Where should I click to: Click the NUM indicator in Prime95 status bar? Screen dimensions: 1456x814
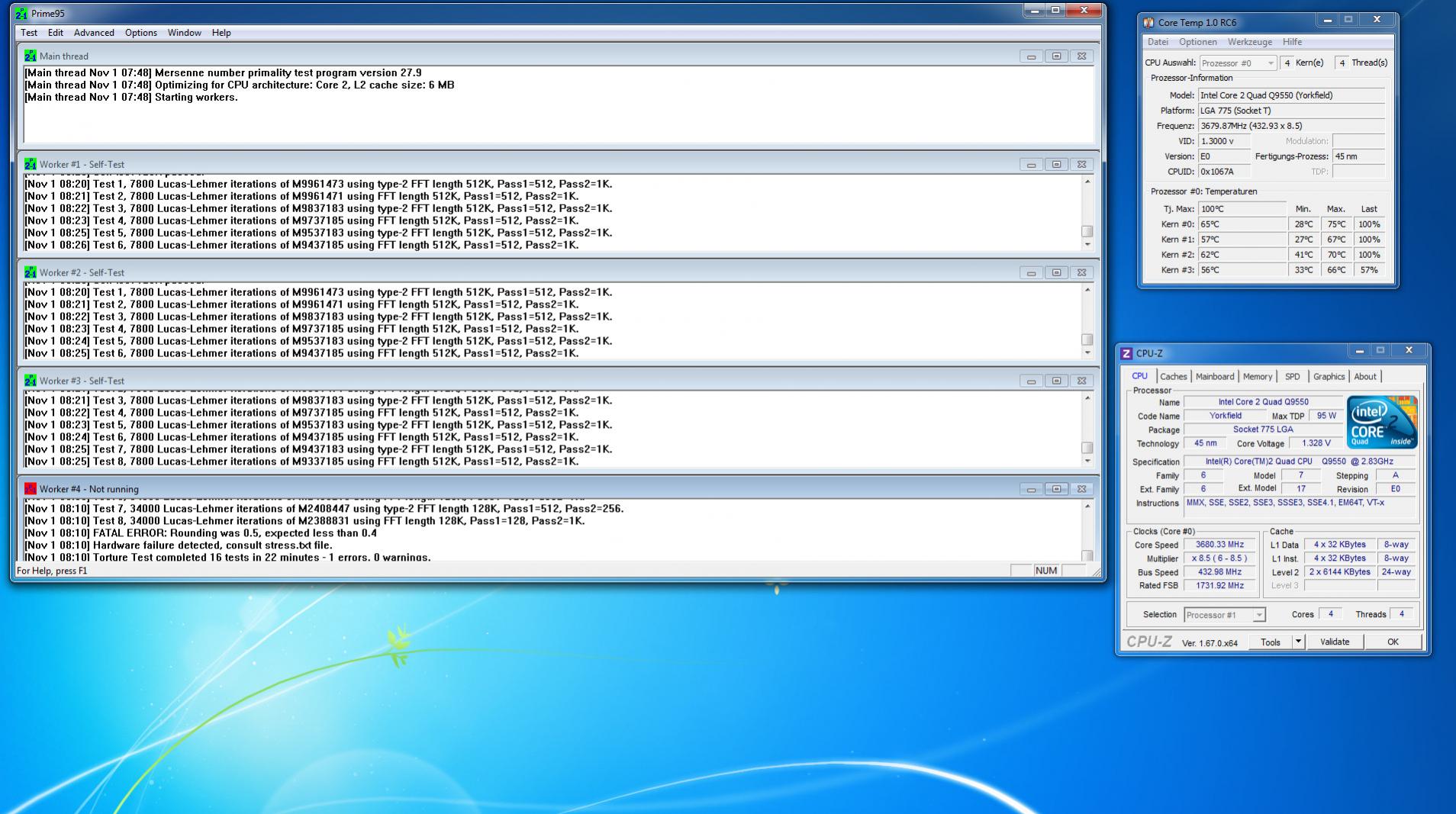tap(1046, 571)
